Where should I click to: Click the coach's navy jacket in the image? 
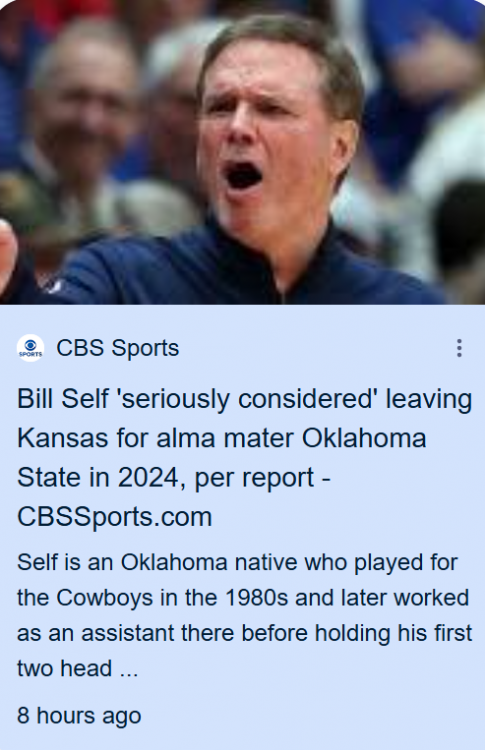(239, 273)
